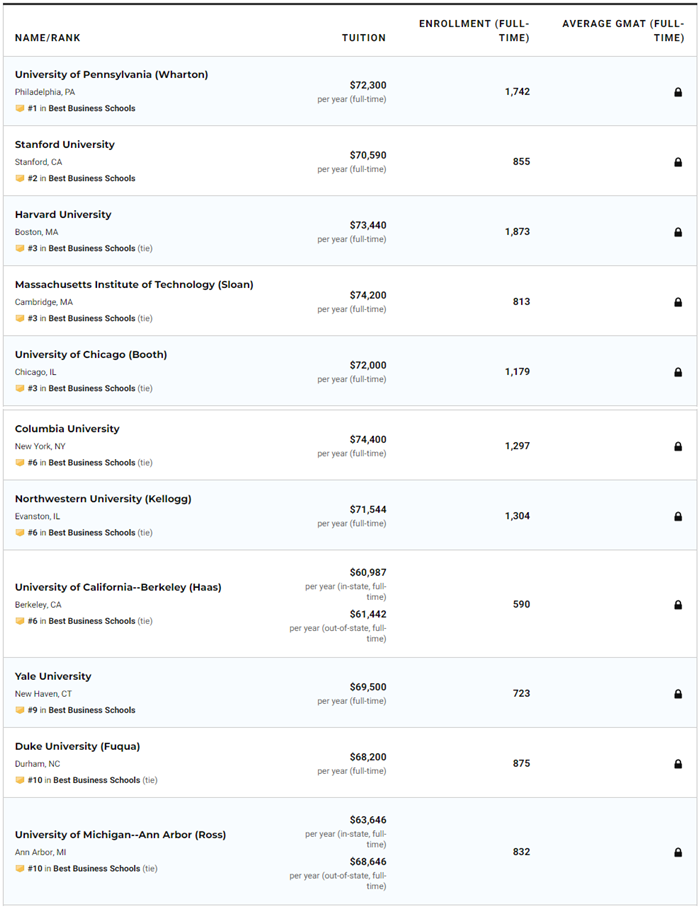
Task: Open University of Michigan--Ann Arbor (Ross) link
Action: 118,834
